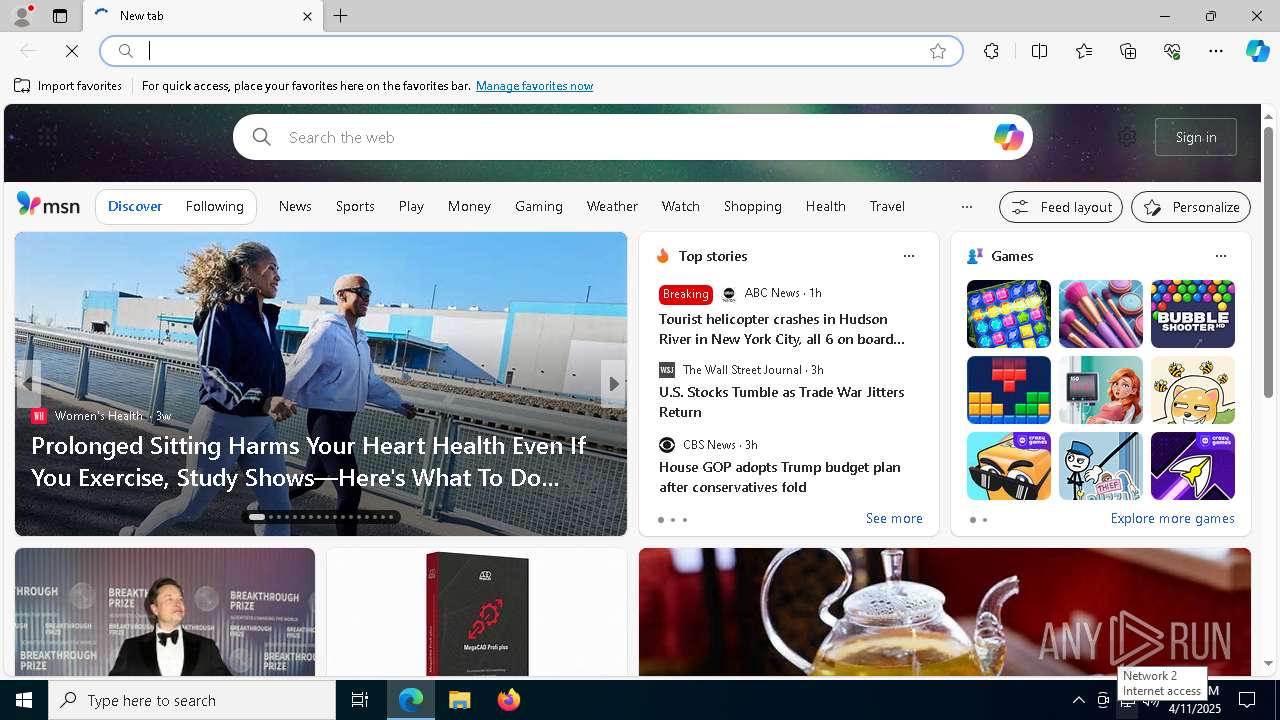This screenshot has width=1280, height=720.
Task: Open the page settings gear
Action: 1127,137
